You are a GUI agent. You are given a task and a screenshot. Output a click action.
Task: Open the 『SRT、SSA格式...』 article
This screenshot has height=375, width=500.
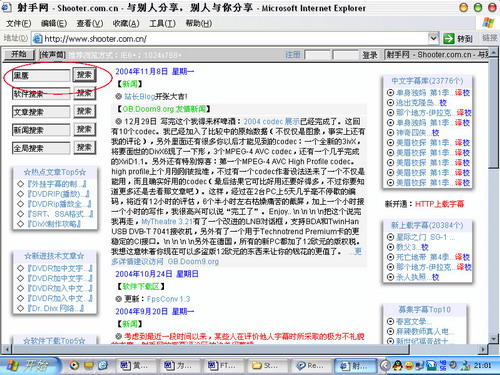click(x=60, y=214)
